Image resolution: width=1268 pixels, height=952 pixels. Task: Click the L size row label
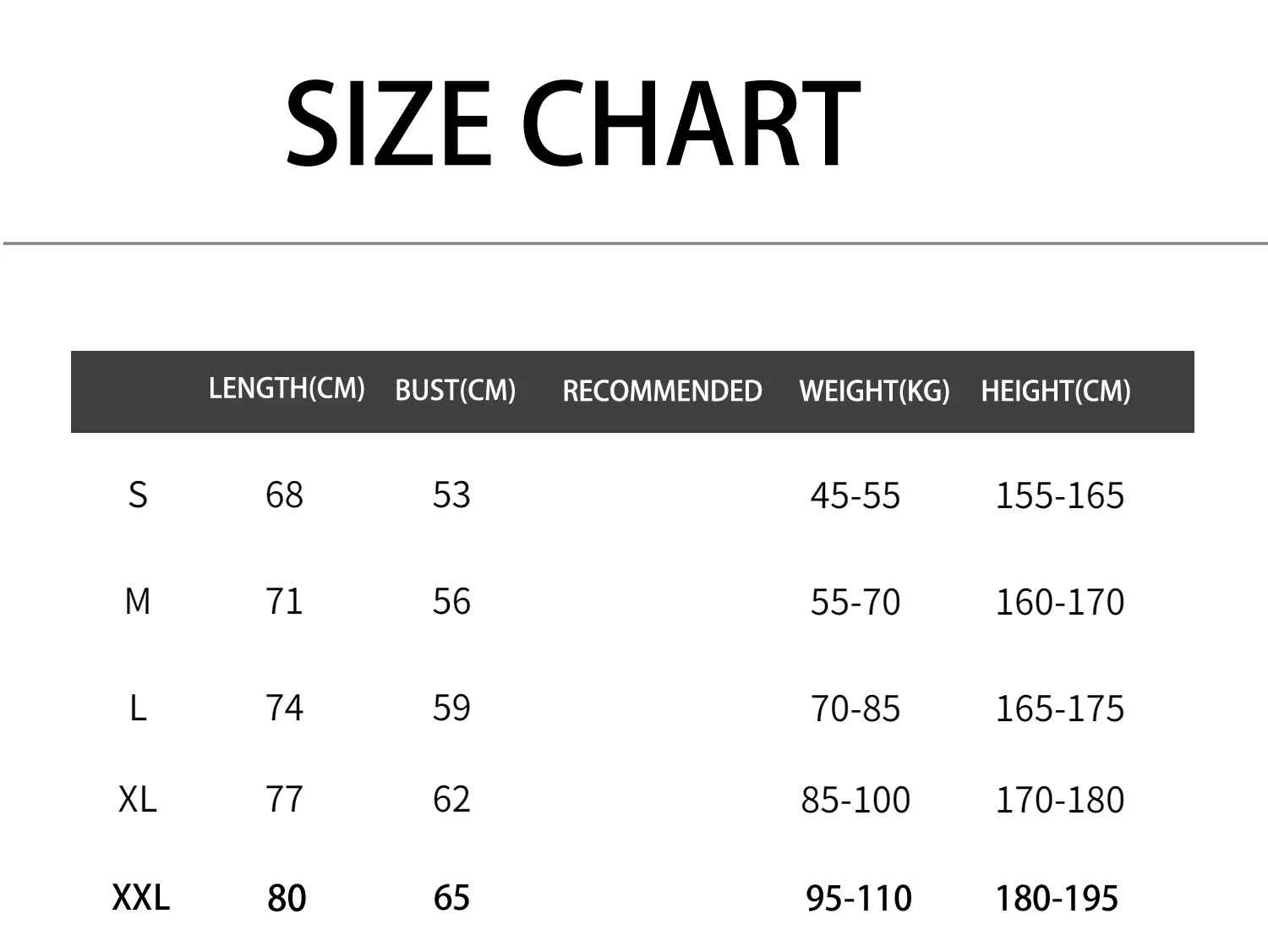[138, 708]
